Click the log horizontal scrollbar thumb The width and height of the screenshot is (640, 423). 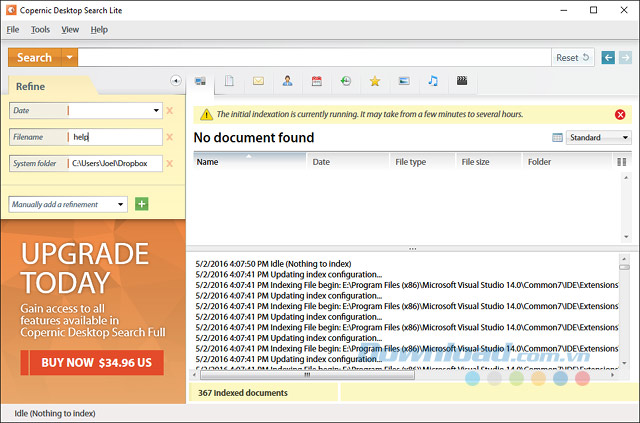[307, 375]
